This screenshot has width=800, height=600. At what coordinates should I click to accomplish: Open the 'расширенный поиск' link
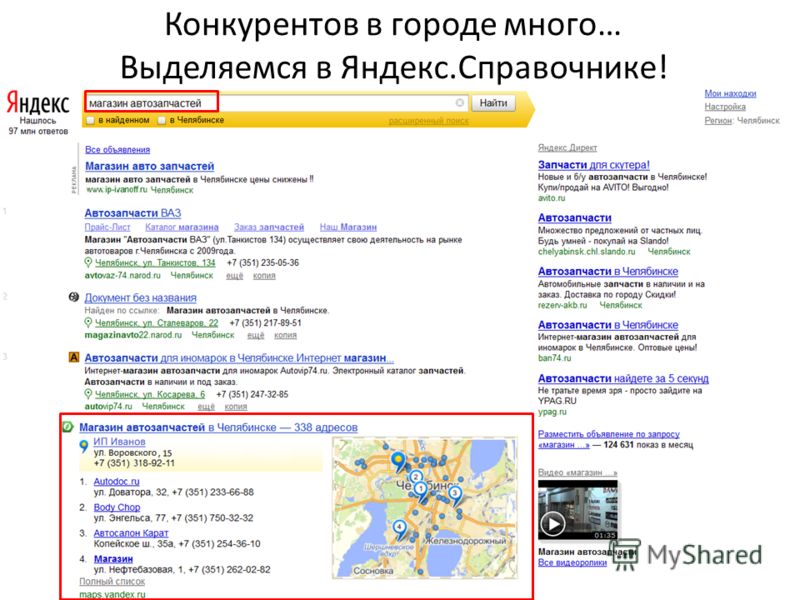[429, 121]
